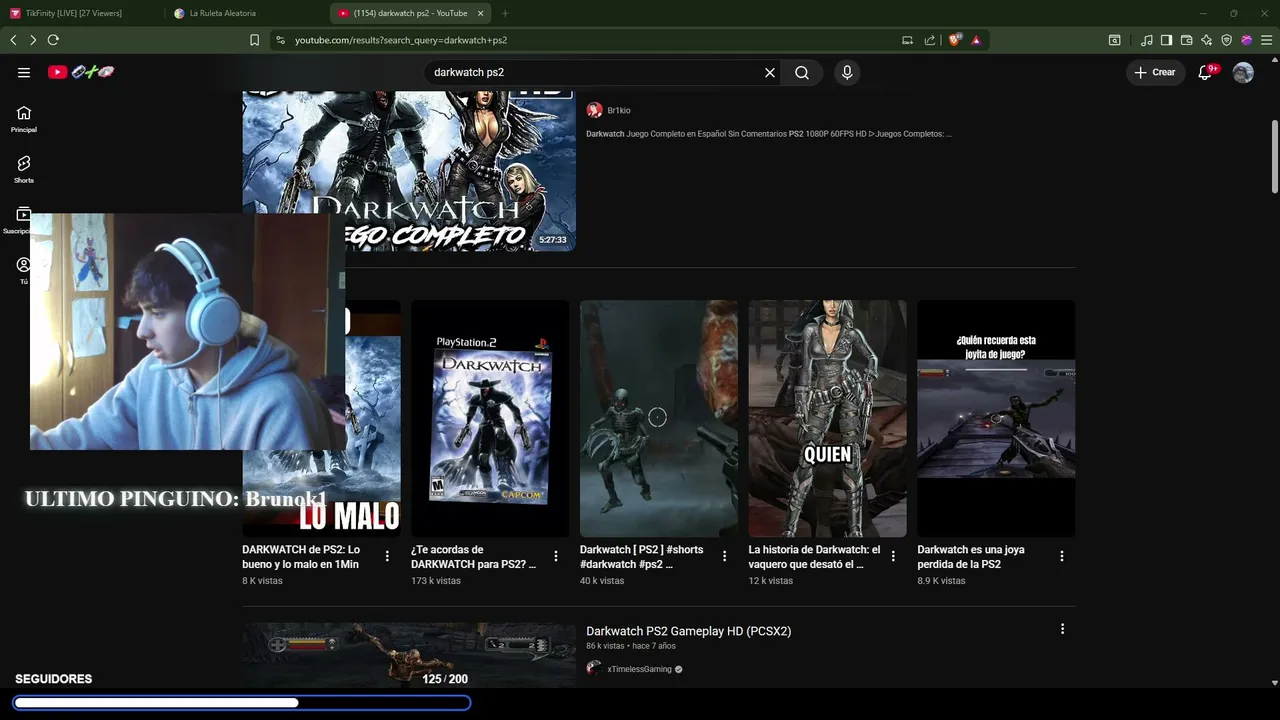This screenshot has width=1280, height=720.
Task: Play the Darkwatch Juego Completo video thumbnail
Action: [409, 171]
